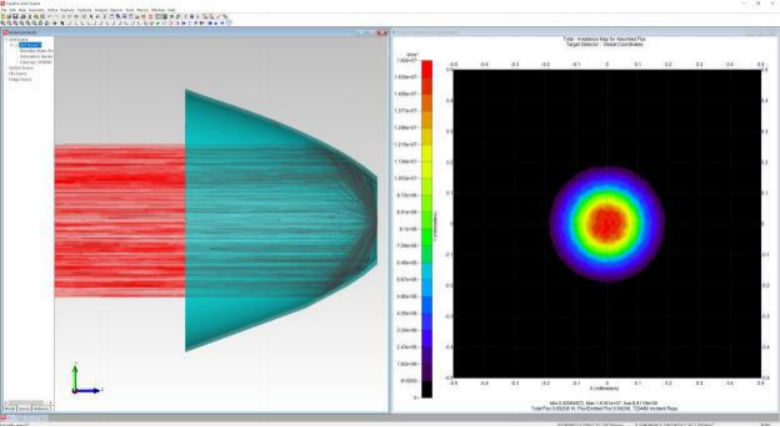Image resolution: width=780 pixels, height=427 pixels.
Task: Click the Print toolbar icon
Action: pyautogui.click(x=23, y=16)
